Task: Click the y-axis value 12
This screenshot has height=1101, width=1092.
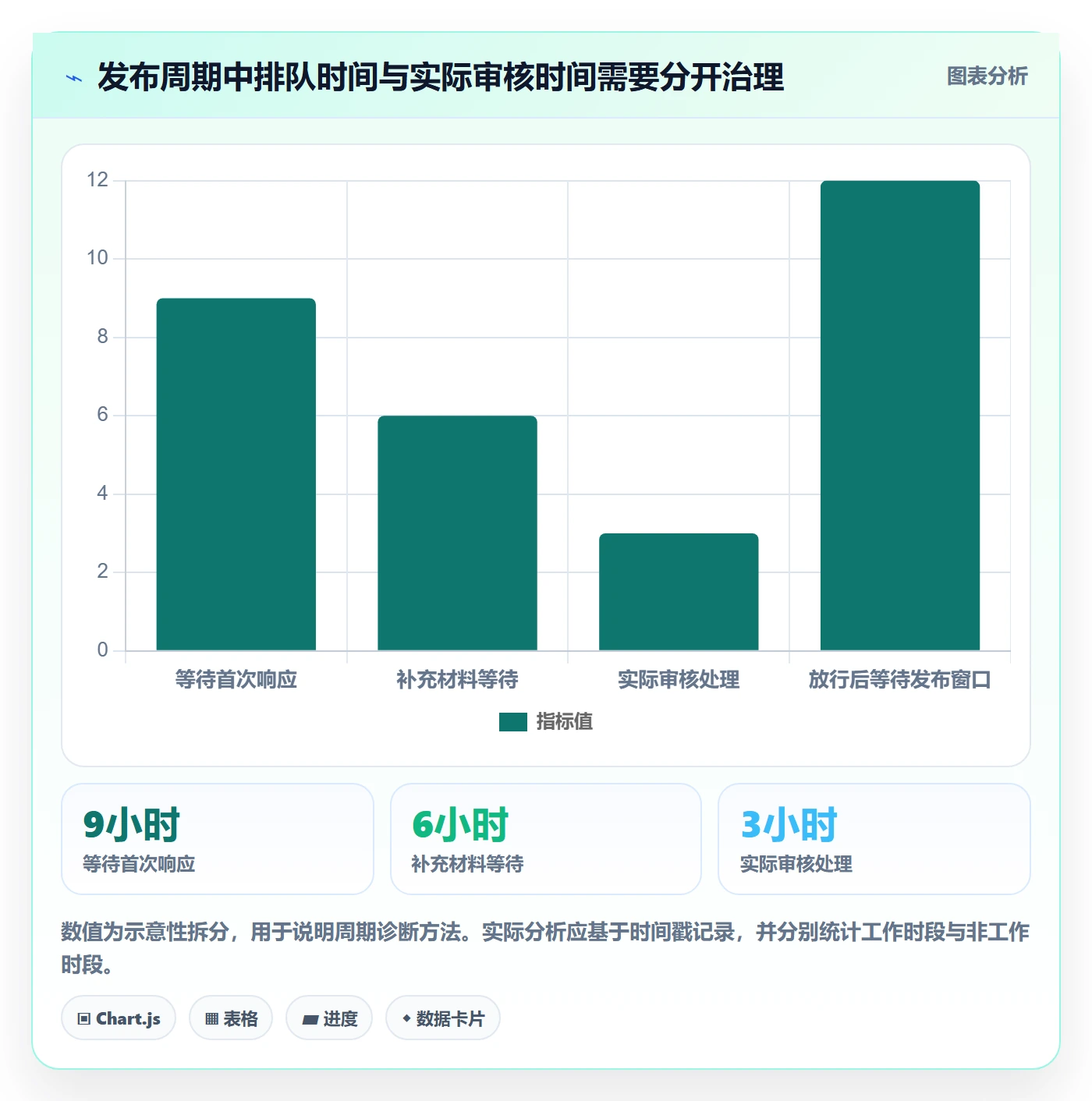Action: (97, 180)
